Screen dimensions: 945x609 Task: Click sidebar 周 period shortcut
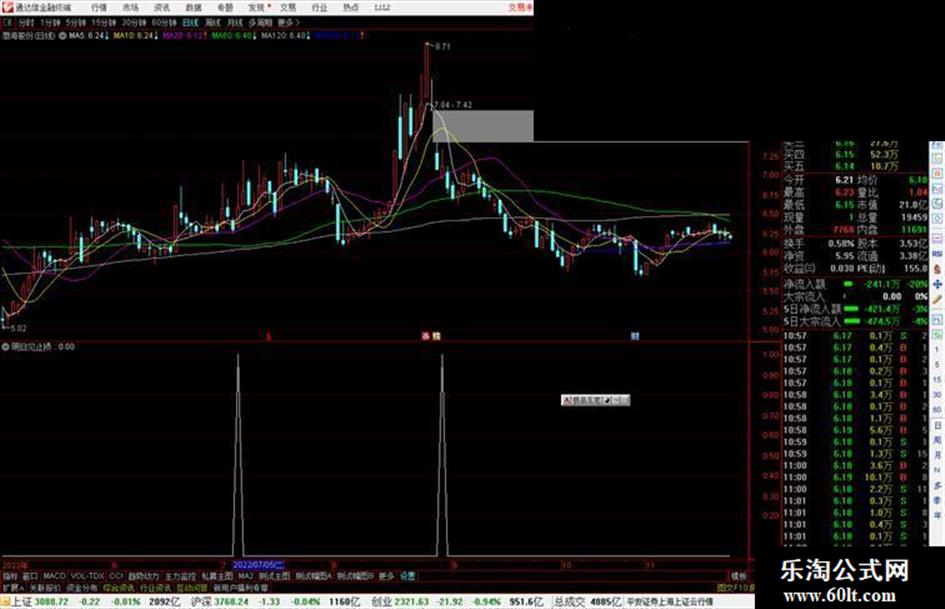937,440
